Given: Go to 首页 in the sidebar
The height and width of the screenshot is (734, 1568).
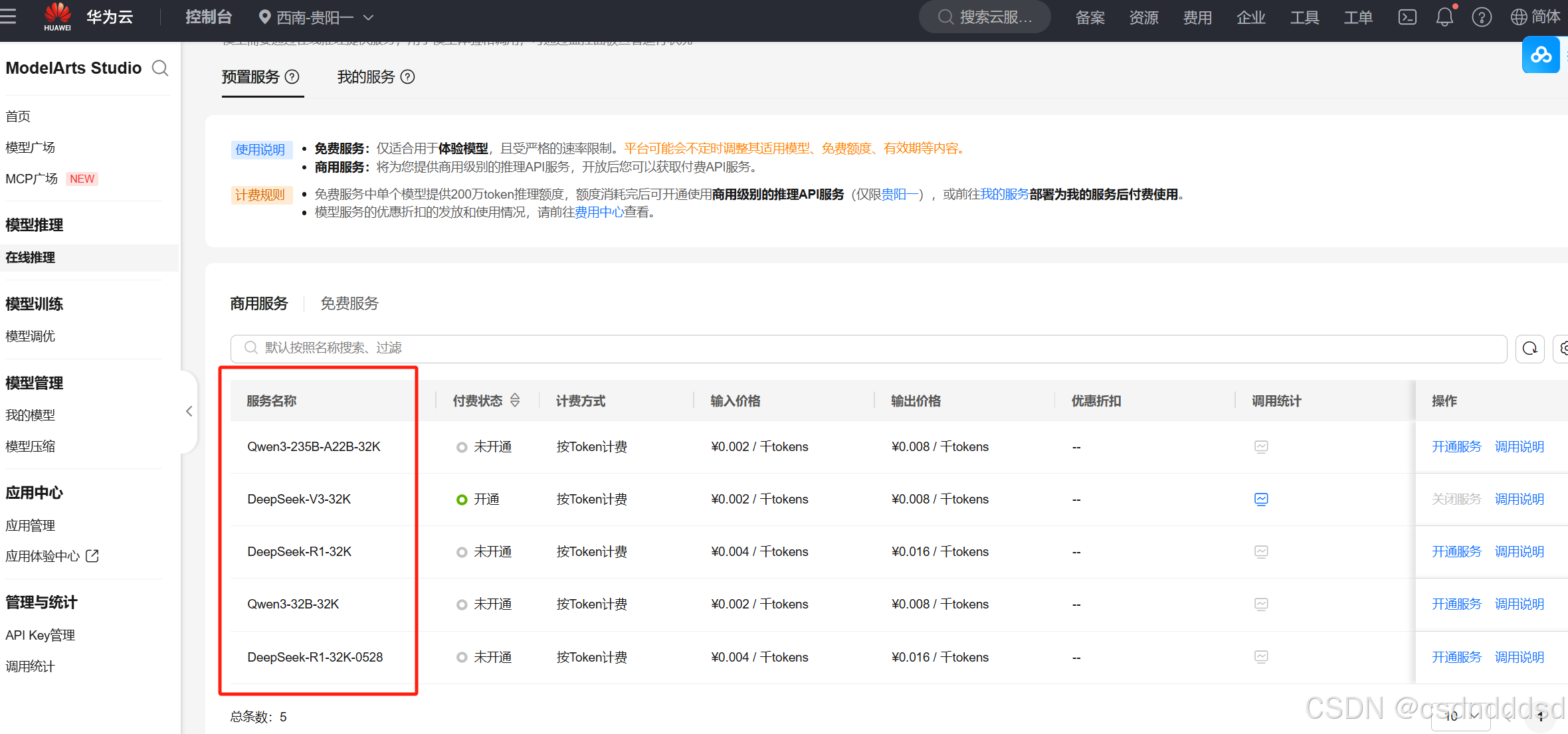Looking at the screenshot, I should [x=19, y=117].
